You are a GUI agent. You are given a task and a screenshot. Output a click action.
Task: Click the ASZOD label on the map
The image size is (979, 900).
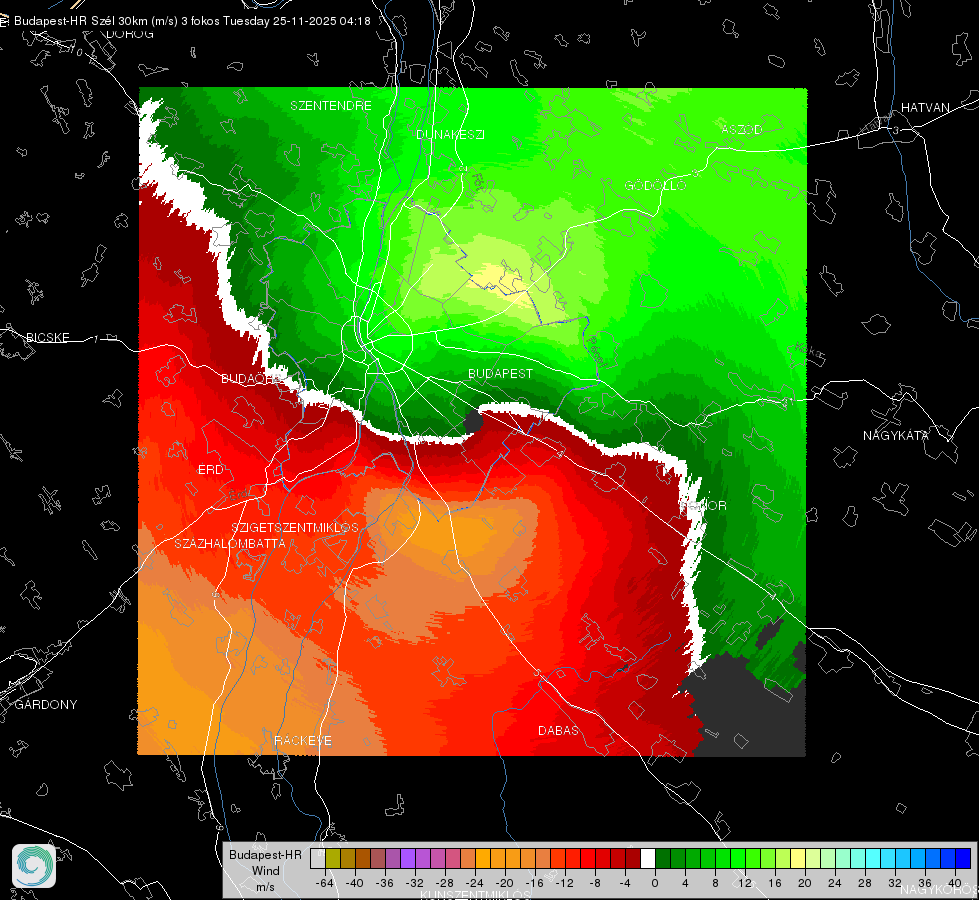[742, 129]
